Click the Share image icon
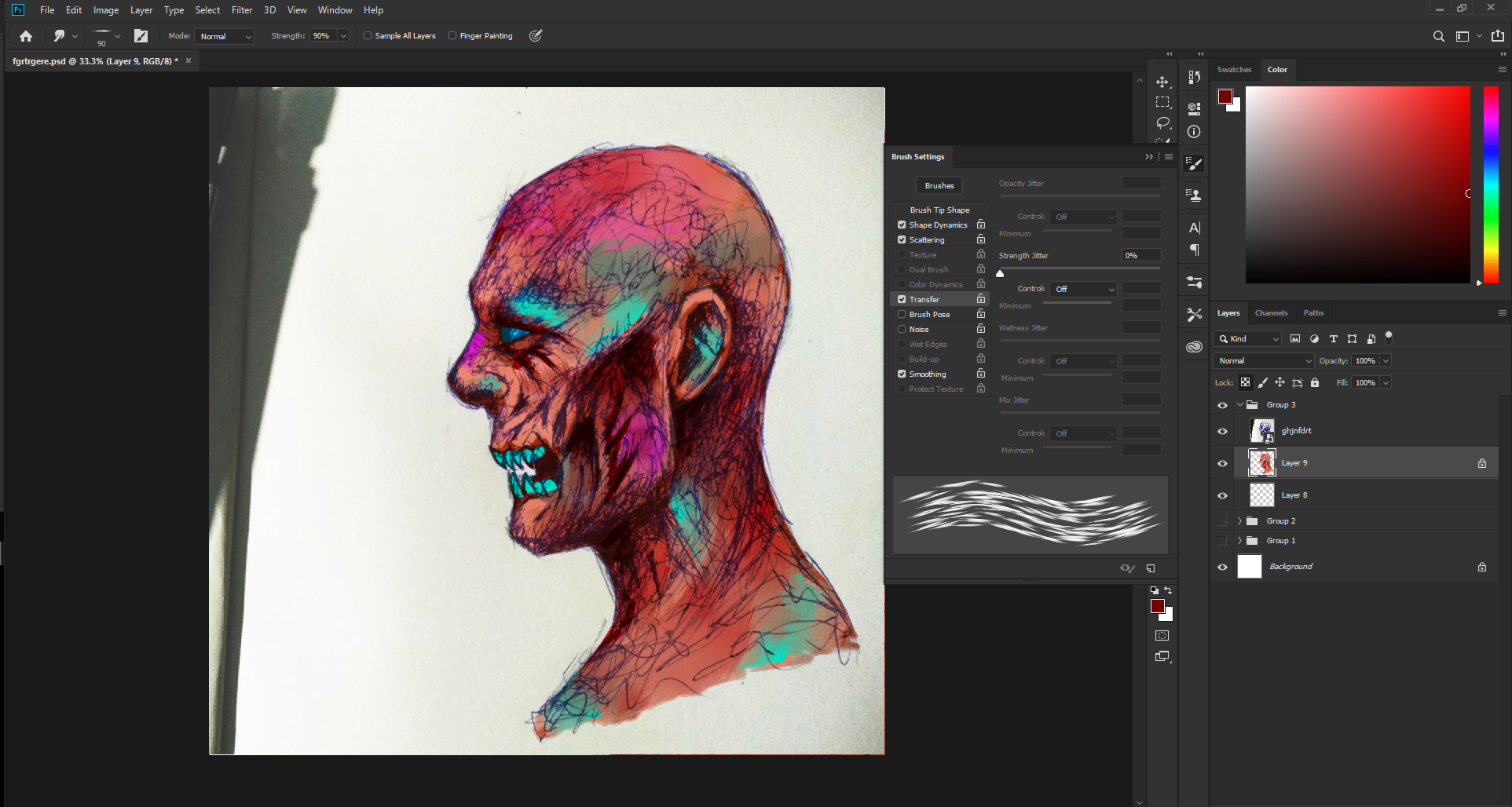1512x807 pixels. coord(1497,35)
